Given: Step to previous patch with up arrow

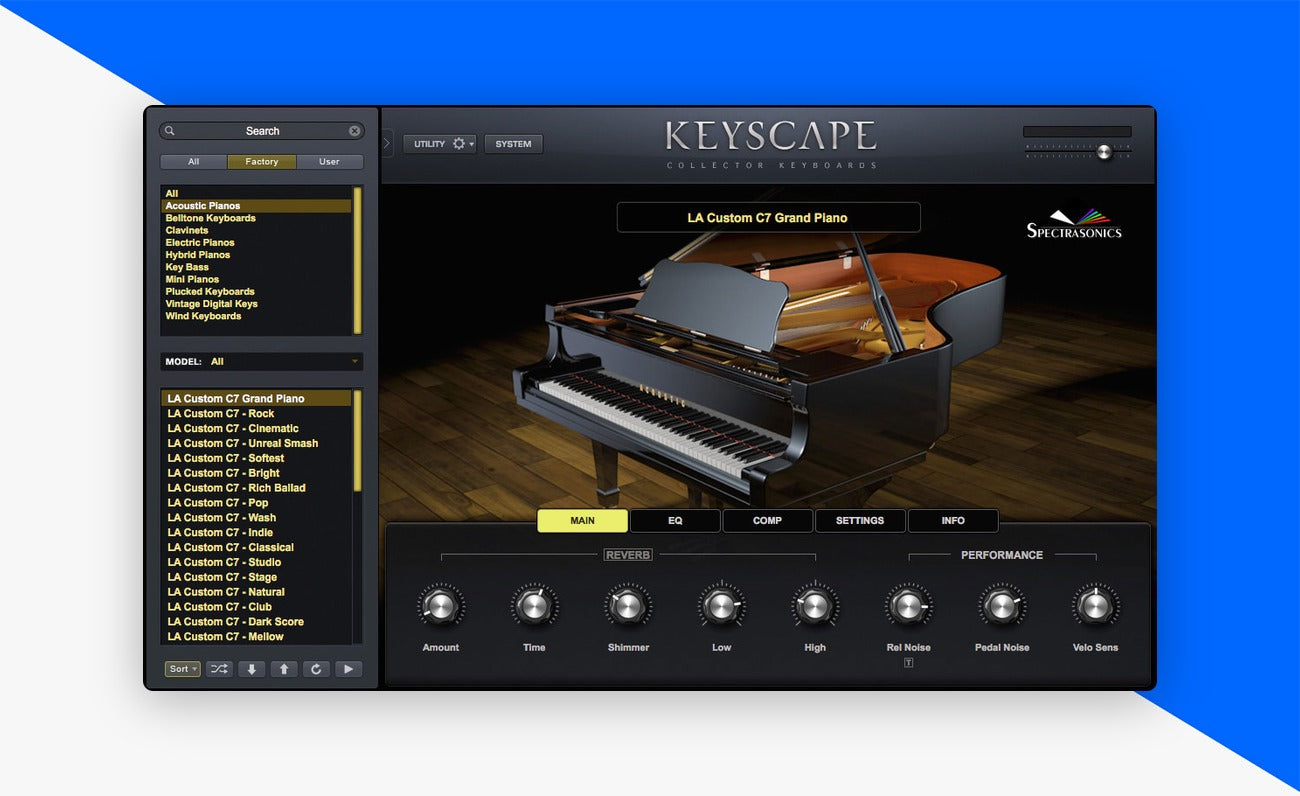Looking at the screenshot, I should 284,669.
